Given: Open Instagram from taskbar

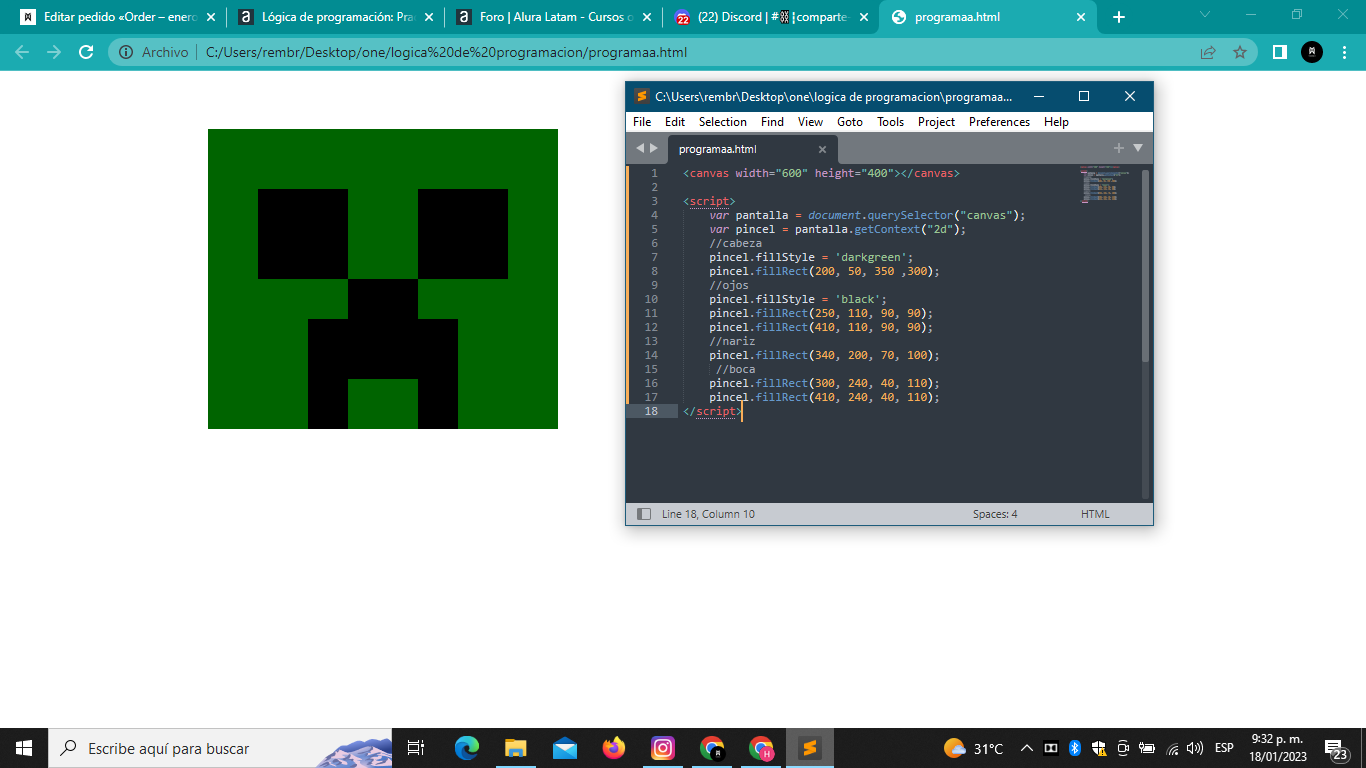Looking at the screenshot, I should point(662,748).
